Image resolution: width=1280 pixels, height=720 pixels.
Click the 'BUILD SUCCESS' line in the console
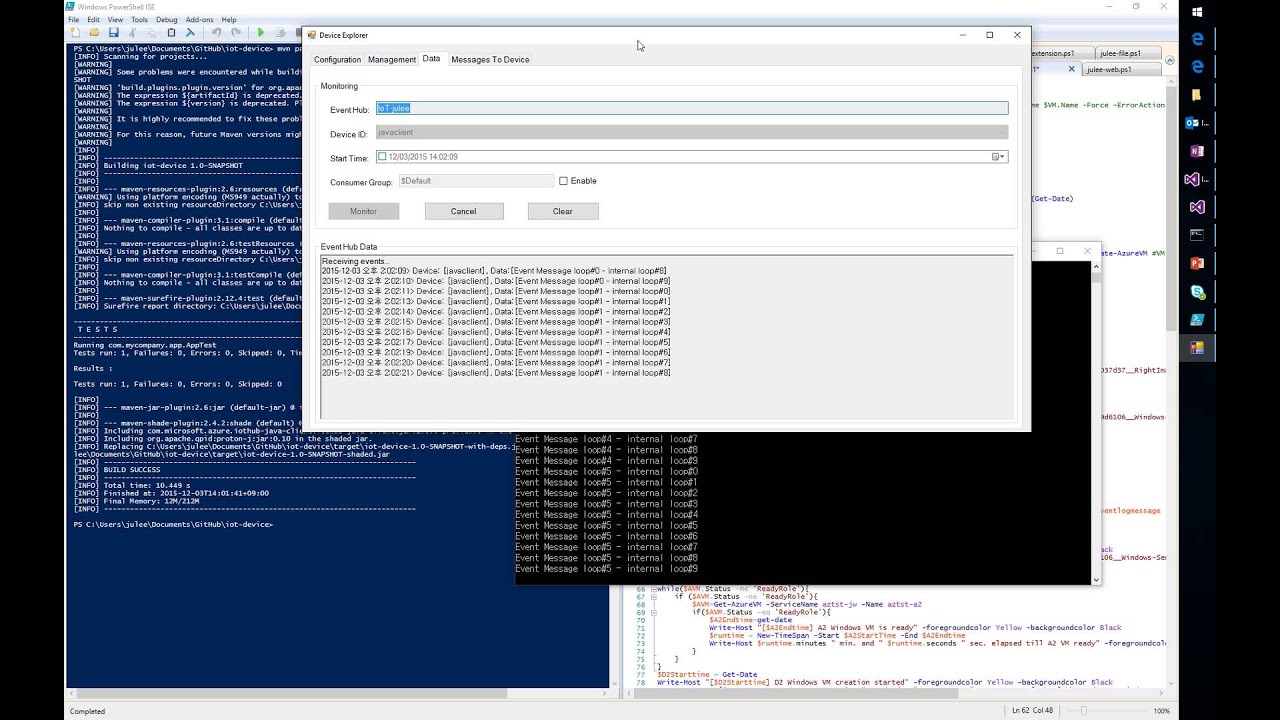[131, 470]
